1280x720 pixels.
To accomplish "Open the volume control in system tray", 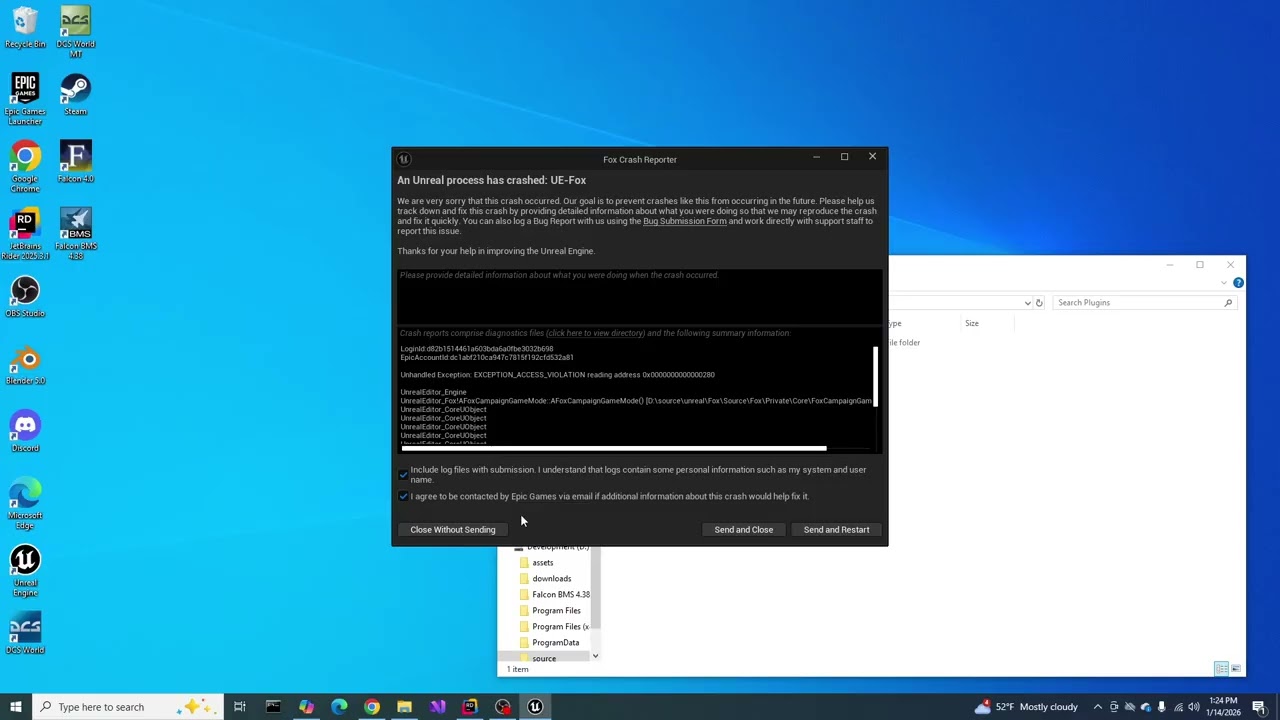I will coord(1194,707).
